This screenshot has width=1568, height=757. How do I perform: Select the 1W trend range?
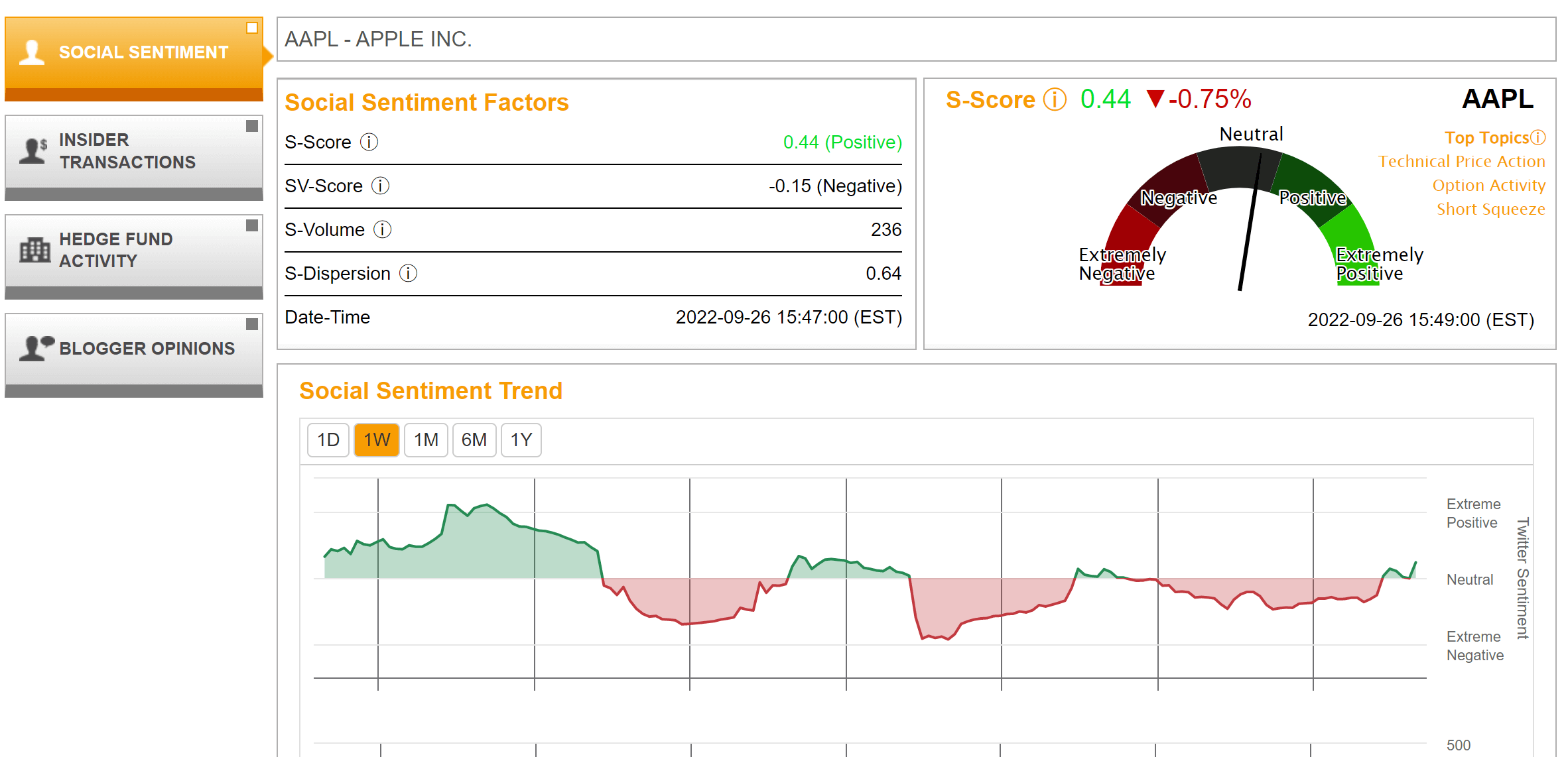pos(377,440)
